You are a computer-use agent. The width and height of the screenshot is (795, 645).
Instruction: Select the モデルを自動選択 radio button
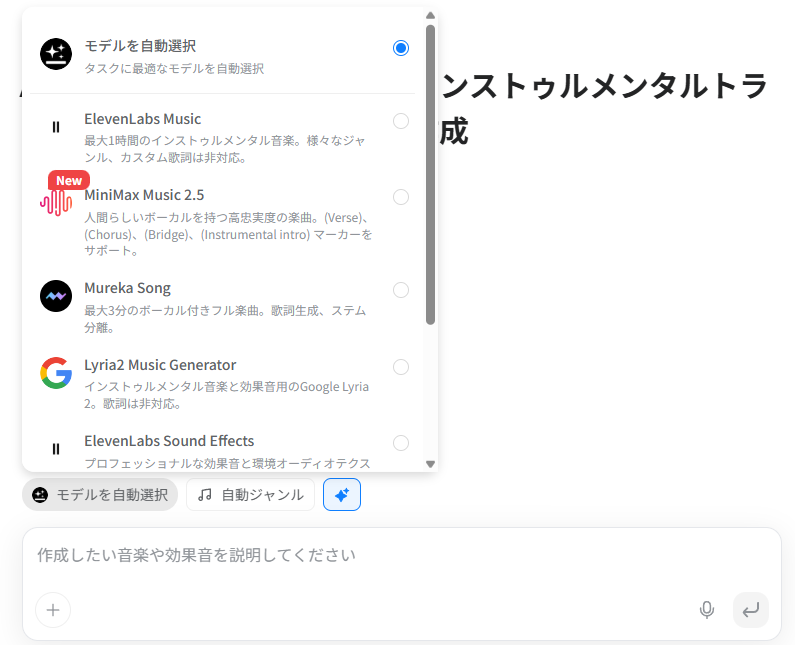(401, 48)
